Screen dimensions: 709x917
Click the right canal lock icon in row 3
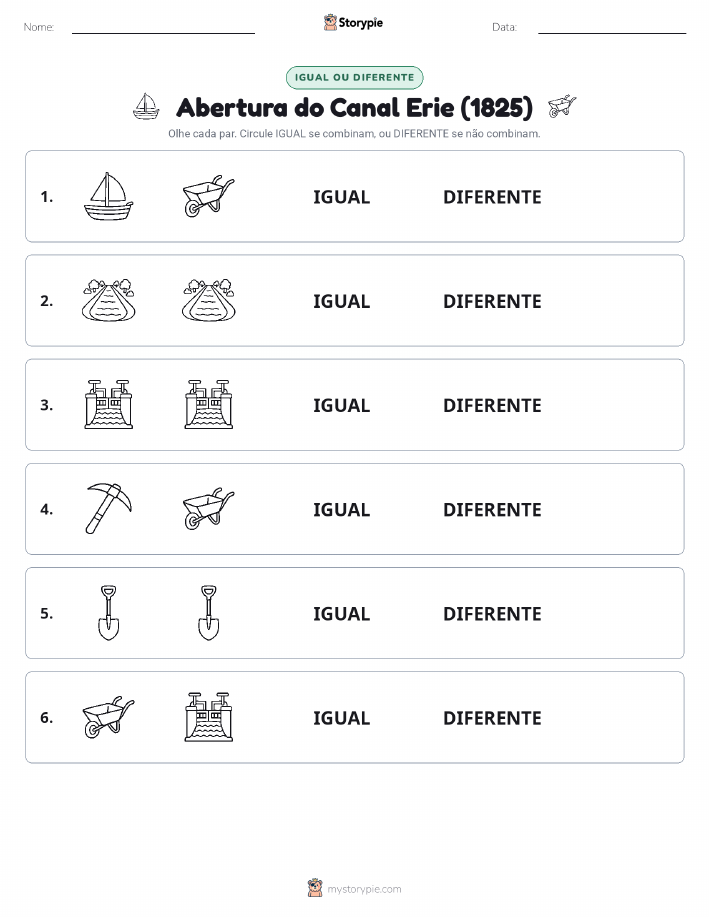tap(209, 405)
